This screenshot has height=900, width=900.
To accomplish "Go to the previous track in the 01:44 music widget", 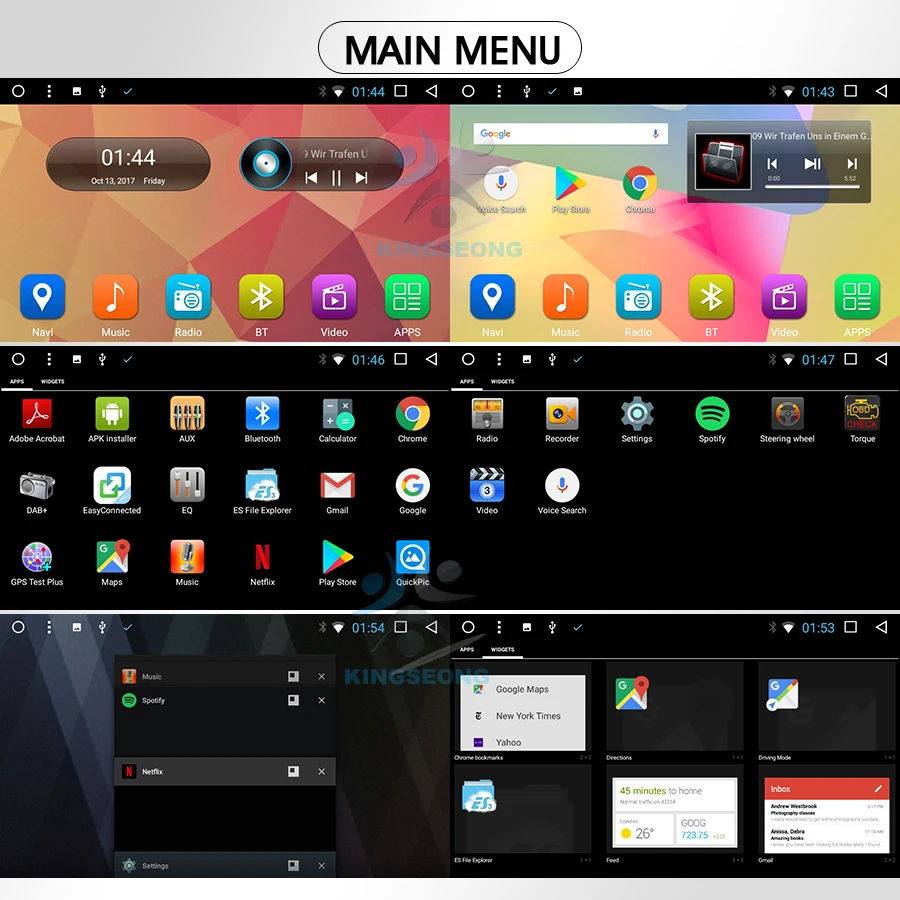I will tap(311, 178).
